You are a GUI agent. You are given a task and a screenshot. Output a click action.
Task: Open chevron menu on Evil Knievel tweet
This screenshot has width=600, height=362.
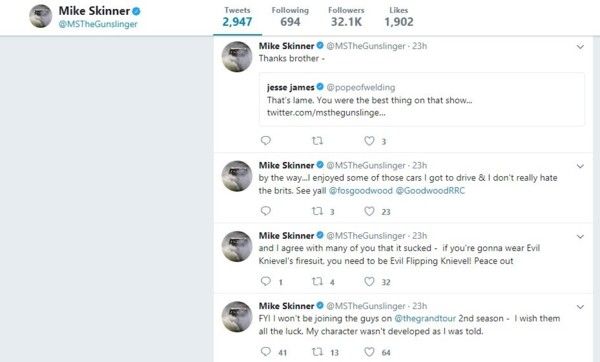coord(580,236)
